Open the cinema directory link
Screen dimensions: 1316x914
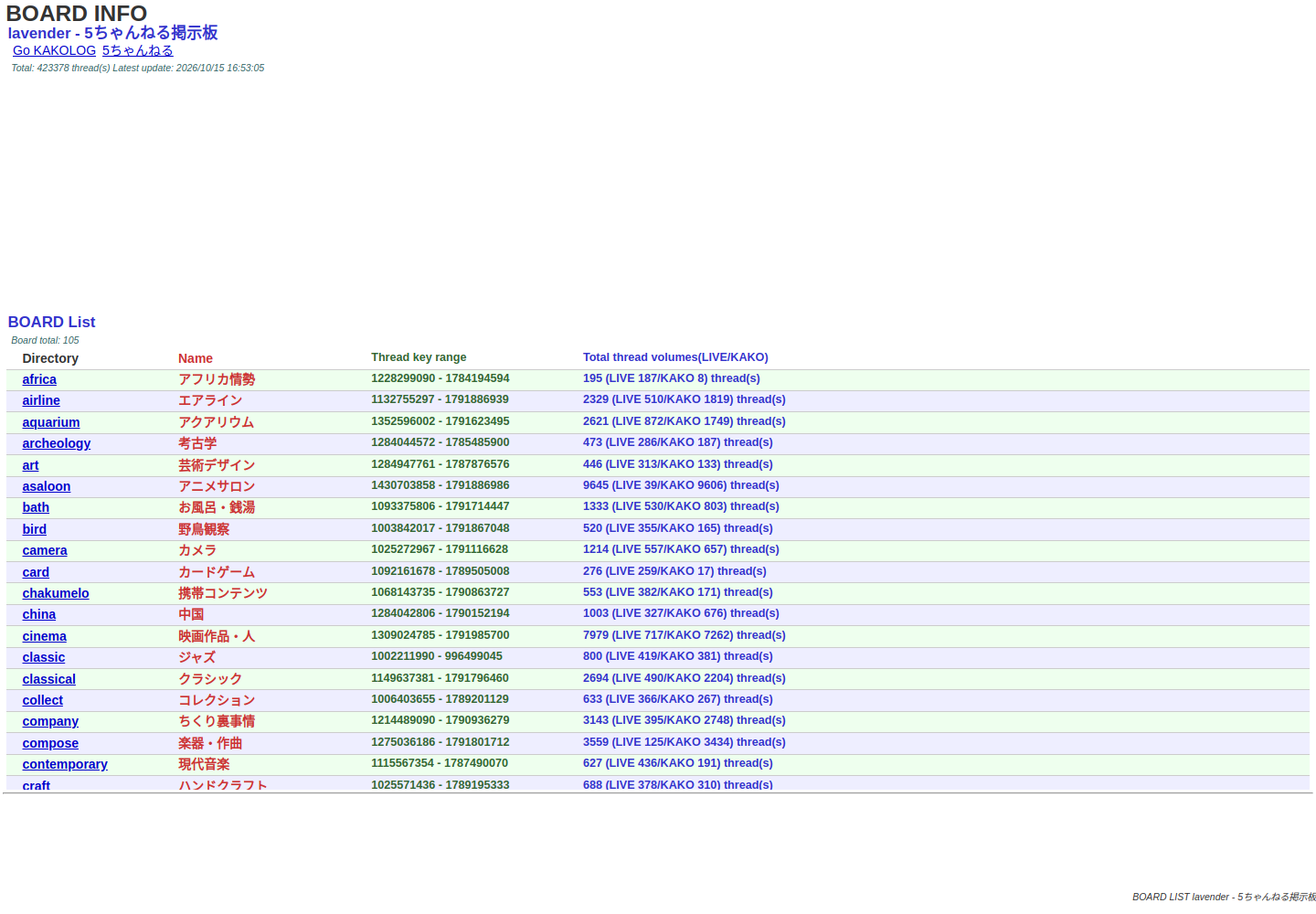tap(45, 636)
